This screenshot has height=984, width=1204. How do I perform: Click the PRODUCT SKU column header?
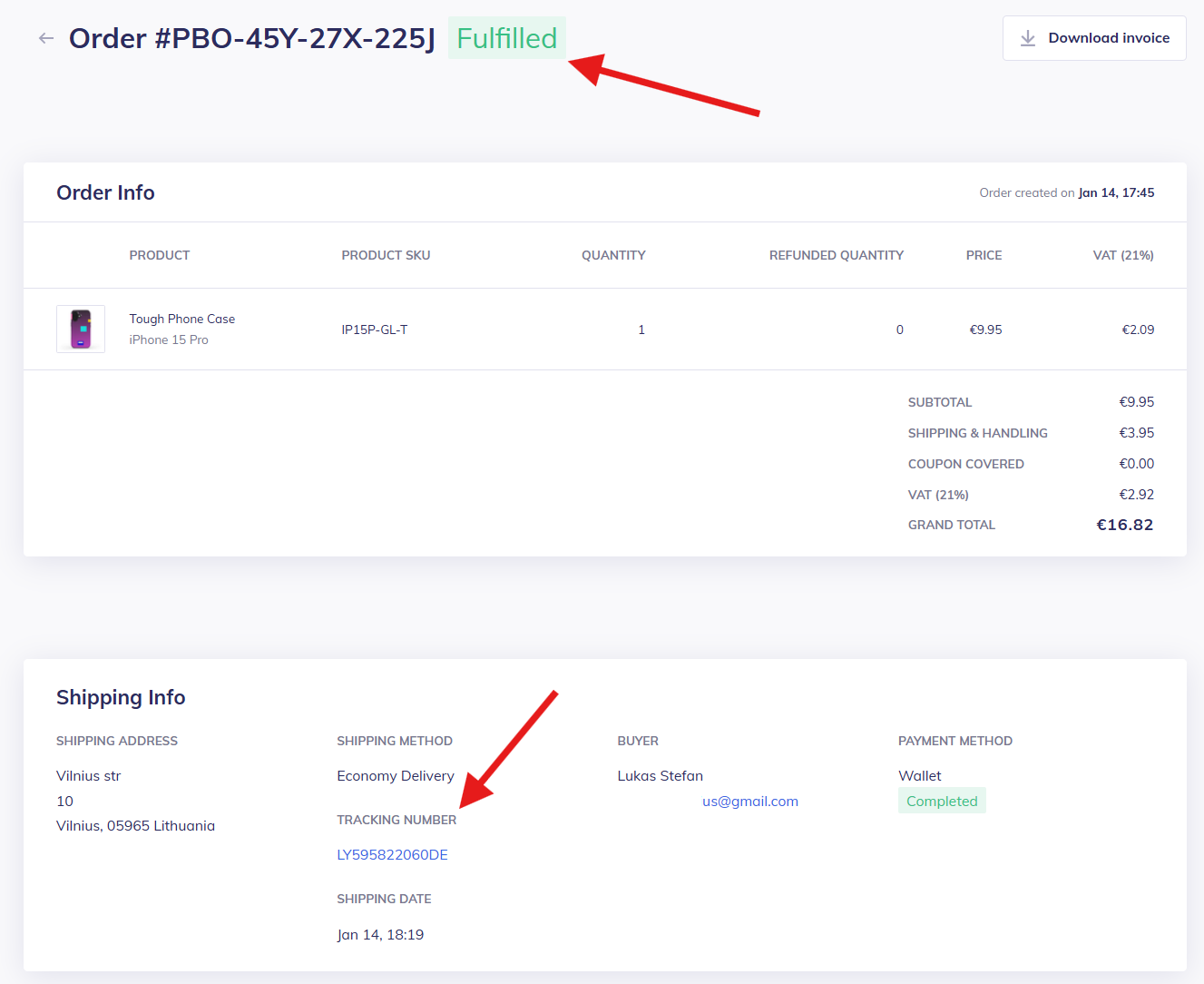point(386,255)
